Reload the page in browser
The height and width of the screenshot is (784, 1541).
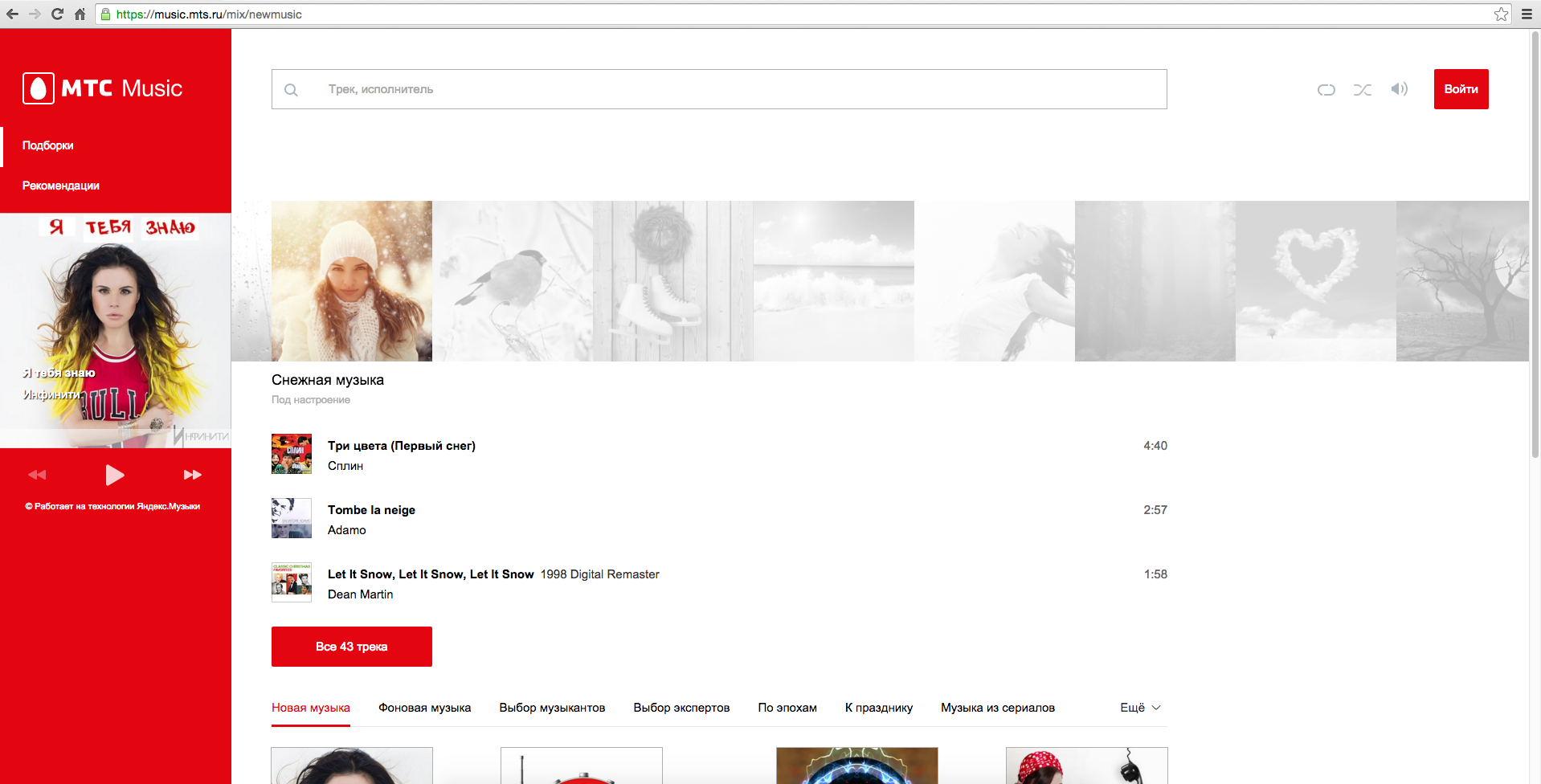57,14
